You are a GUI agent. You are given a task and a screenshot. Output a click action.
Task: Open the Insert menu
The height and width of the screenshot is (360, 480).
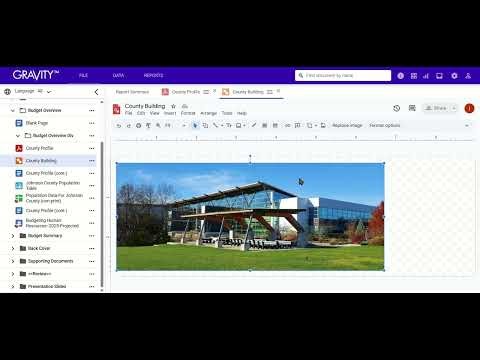click(170, 113)
